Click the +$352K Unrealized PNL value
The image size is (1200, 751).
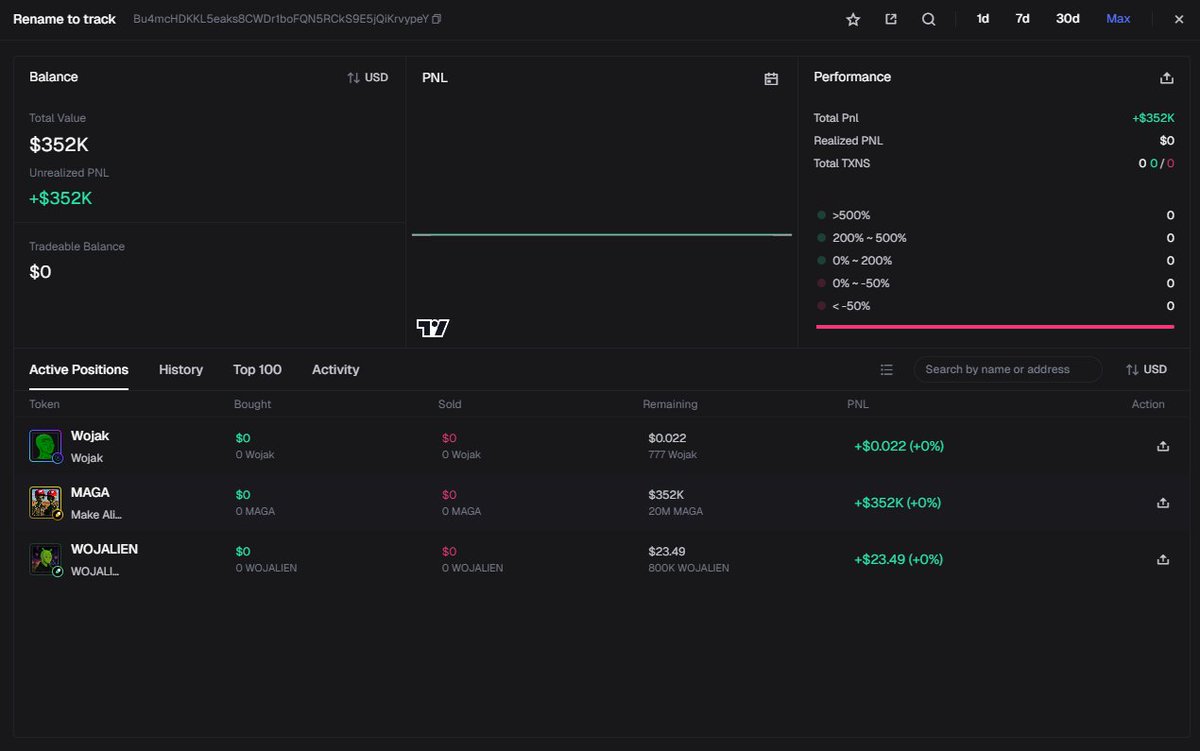coord(61,198)
